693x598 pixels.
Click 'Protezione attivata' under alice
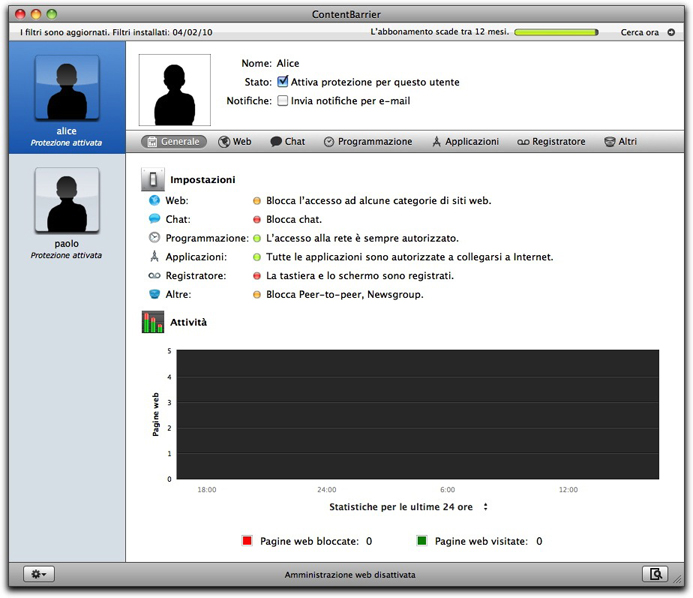(x=66, y=143)
